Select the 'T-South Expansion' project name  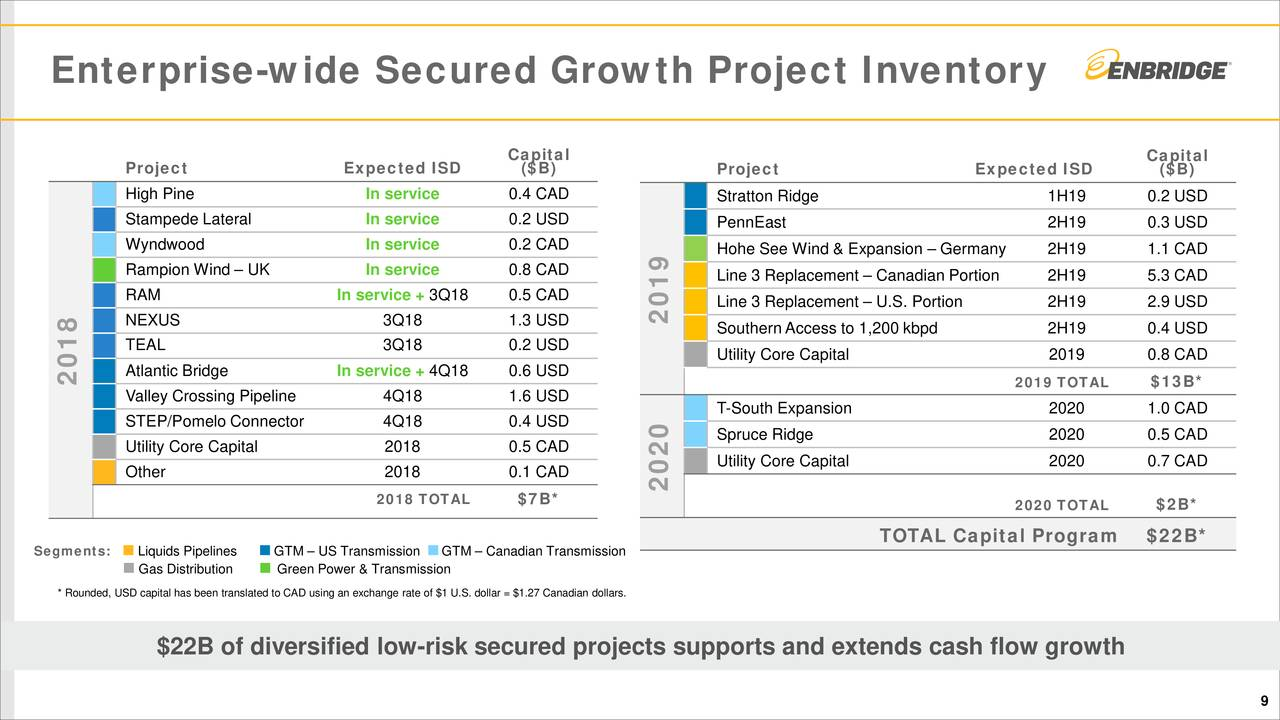pyautogui.click(x=784, y=408)
